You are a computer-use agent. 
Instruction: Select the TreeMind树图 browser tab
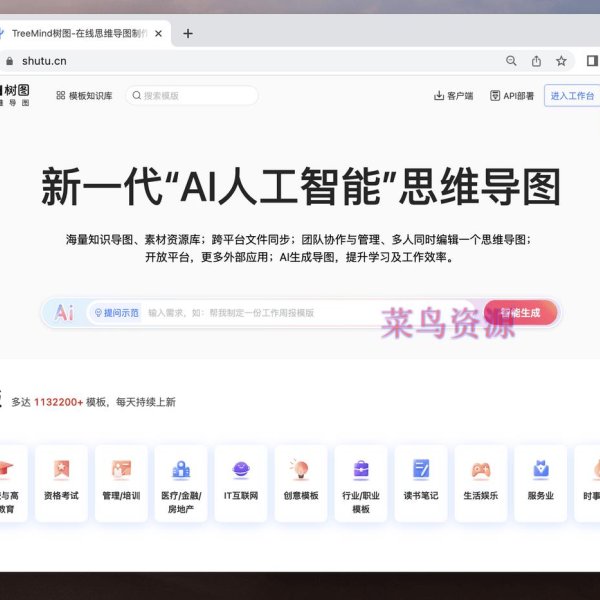click(x=82, y=34)
